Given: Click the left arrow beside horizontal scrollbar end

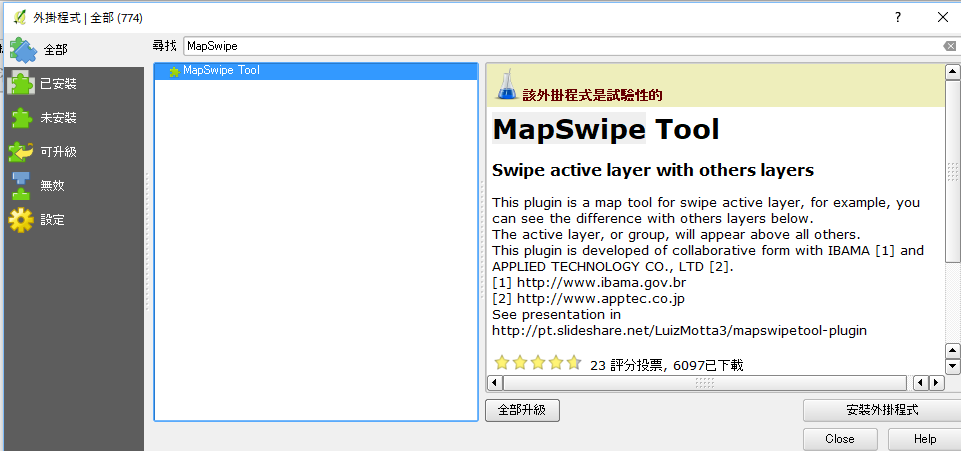Looking at the screenshot, I should (921, 383).
